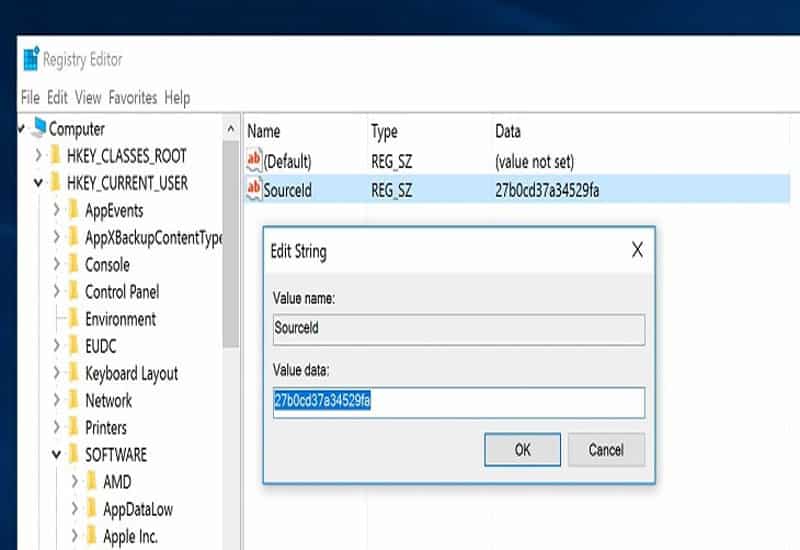Select the Keyboard Layout tree item label
Image resolution: width=800 pixels, height=550 pixels.
132,373
